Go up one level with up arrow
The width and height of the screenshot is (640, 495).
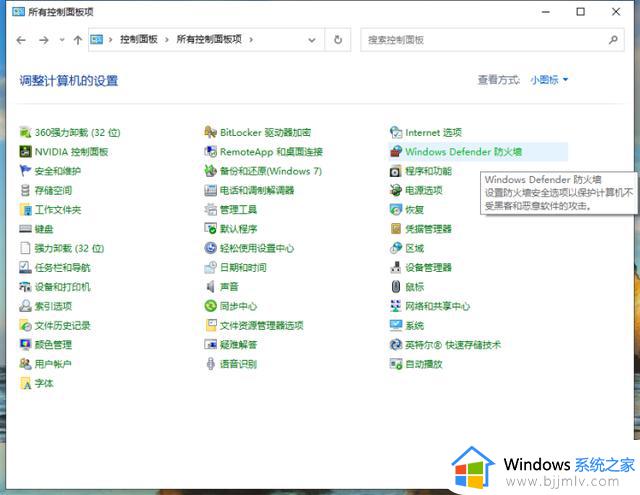click(x=78, y=40)
